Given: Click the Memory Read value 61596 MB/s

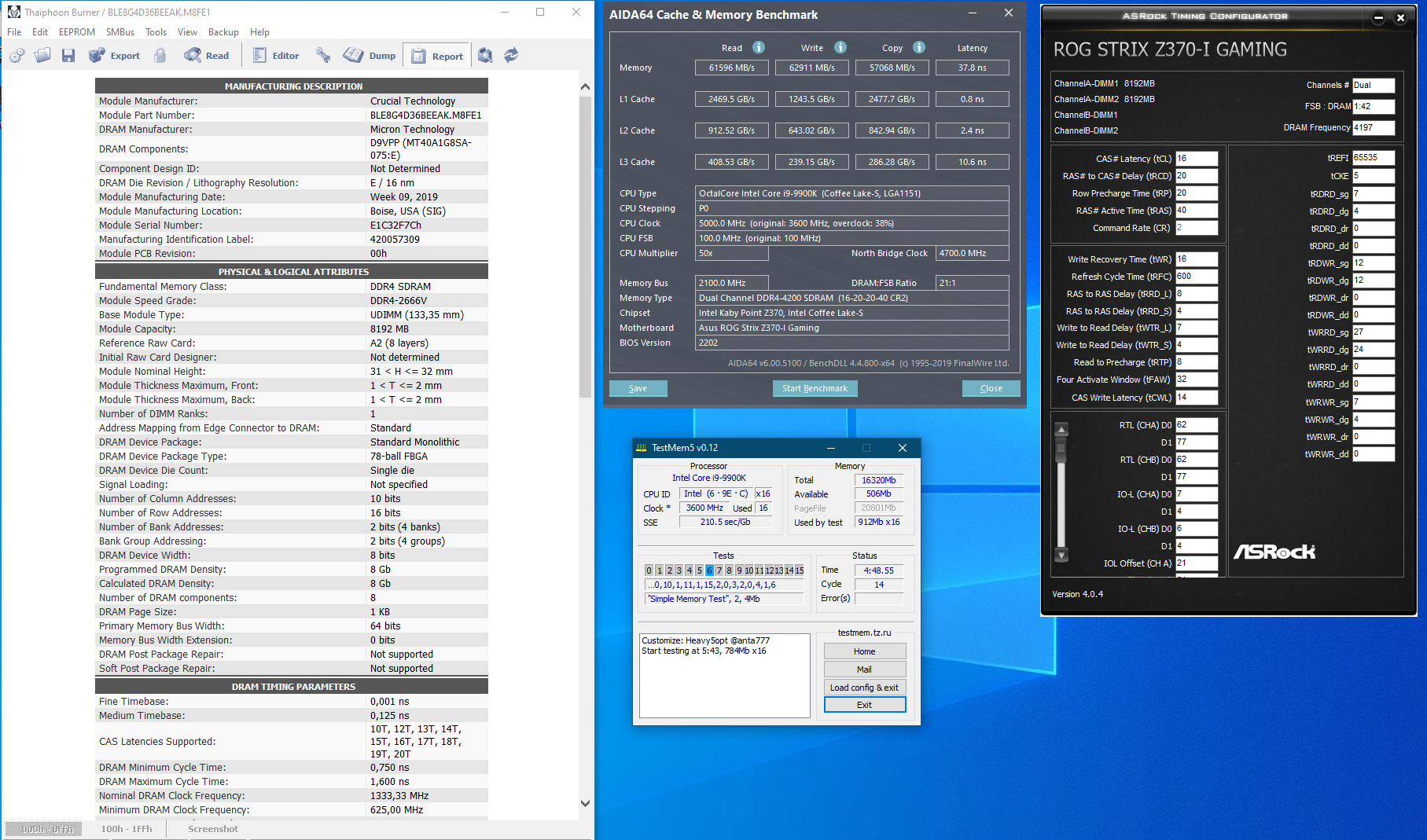Looking at the screenshot, I should (731, 68).
